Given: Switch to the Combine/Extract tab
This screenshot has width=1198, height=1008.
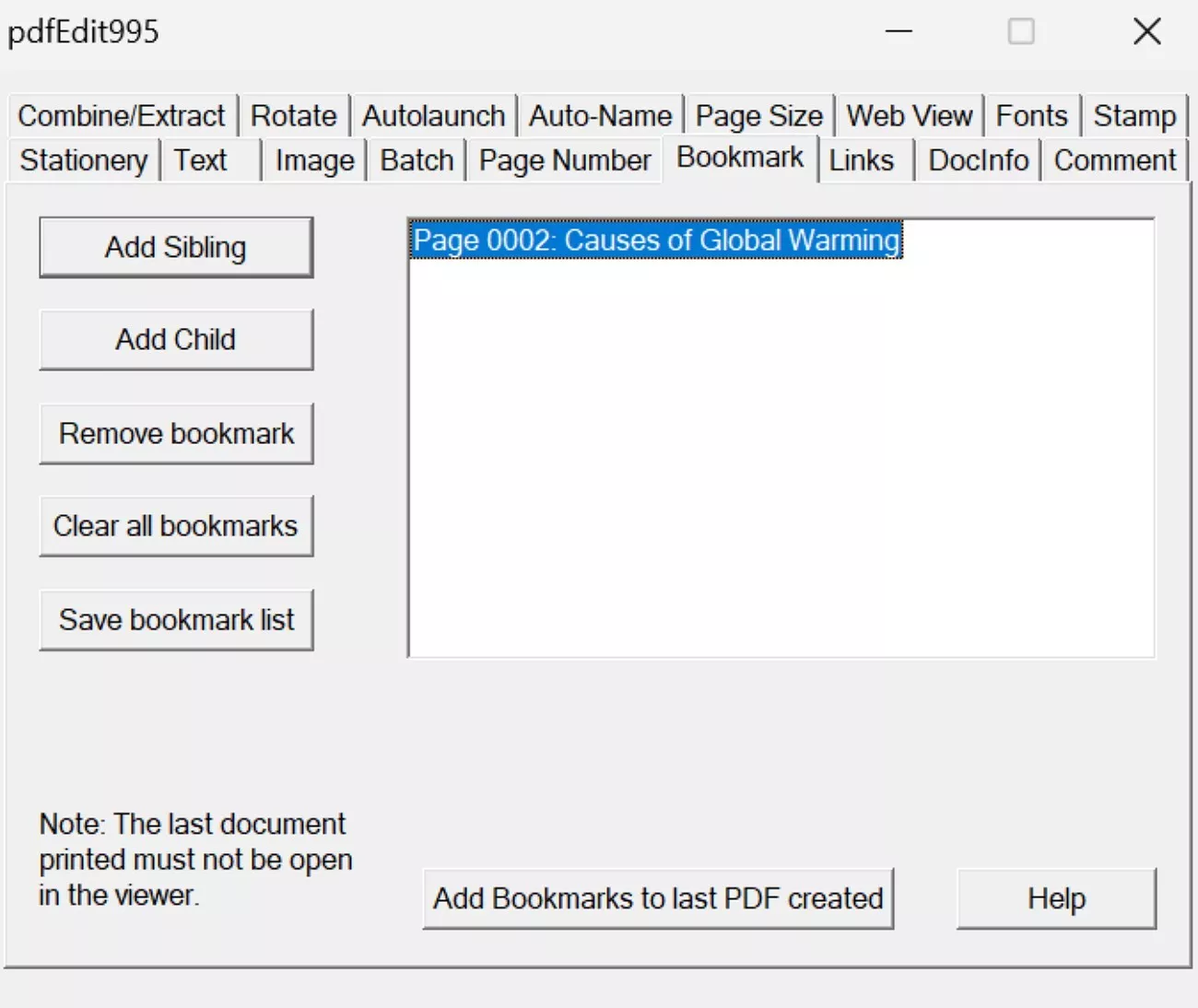Looking at the screenshot, I should tap(121, 115).
